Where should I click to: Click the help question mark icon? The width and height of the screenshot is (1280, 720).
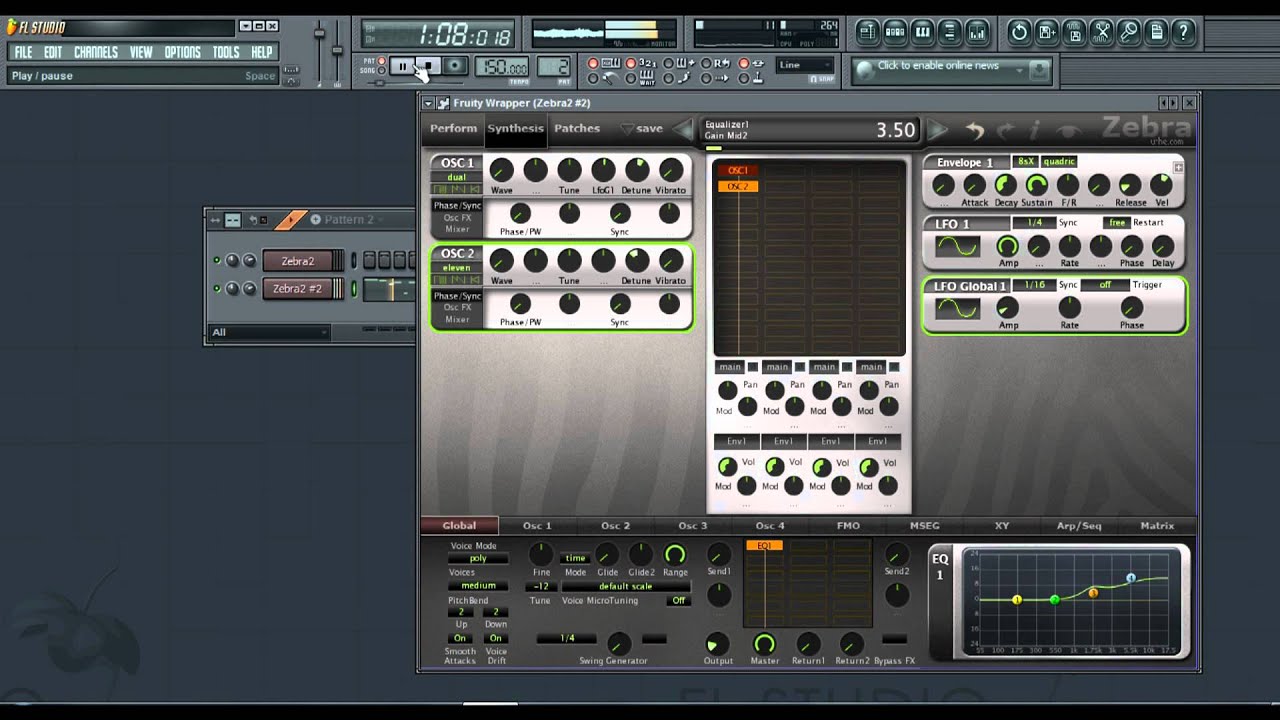pyautogui.click(x=1184, y=32)
